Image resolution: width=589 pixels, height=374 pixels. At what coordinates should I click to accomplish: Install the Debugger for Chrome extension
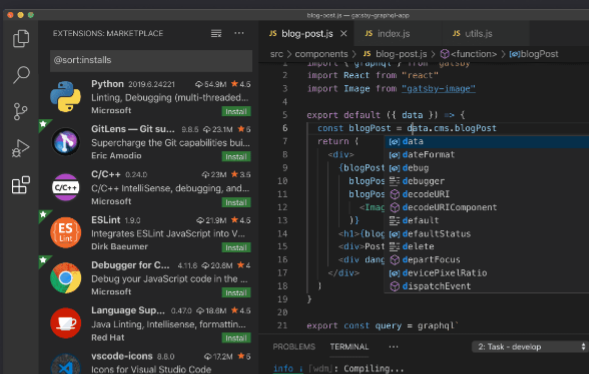pos(236,293)
